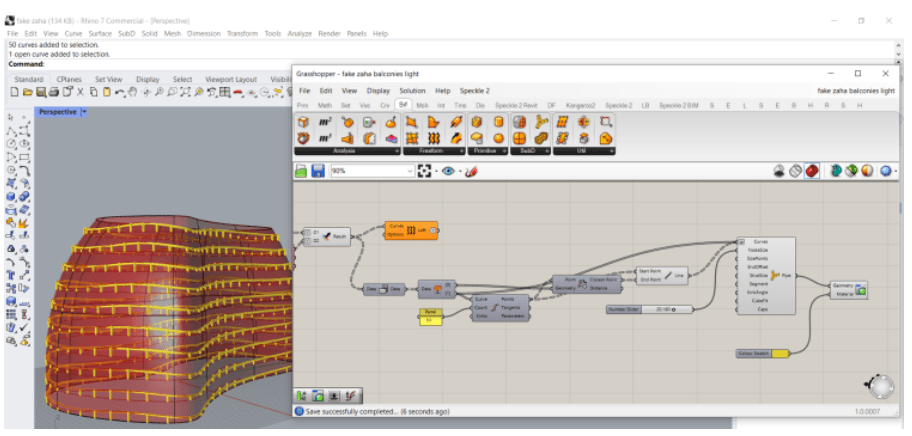The height and width of the screenshot is (436, 912).
Task: Click the Line component icon
Action: 669,274
